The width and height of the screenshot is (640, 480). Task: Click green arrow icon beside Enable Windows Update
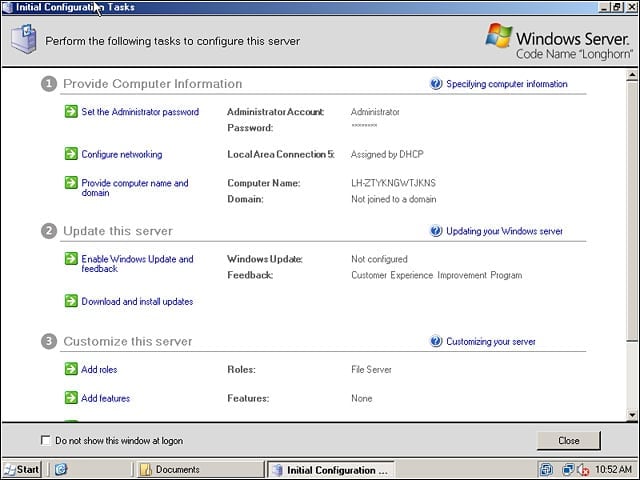[x=71, y=258]
